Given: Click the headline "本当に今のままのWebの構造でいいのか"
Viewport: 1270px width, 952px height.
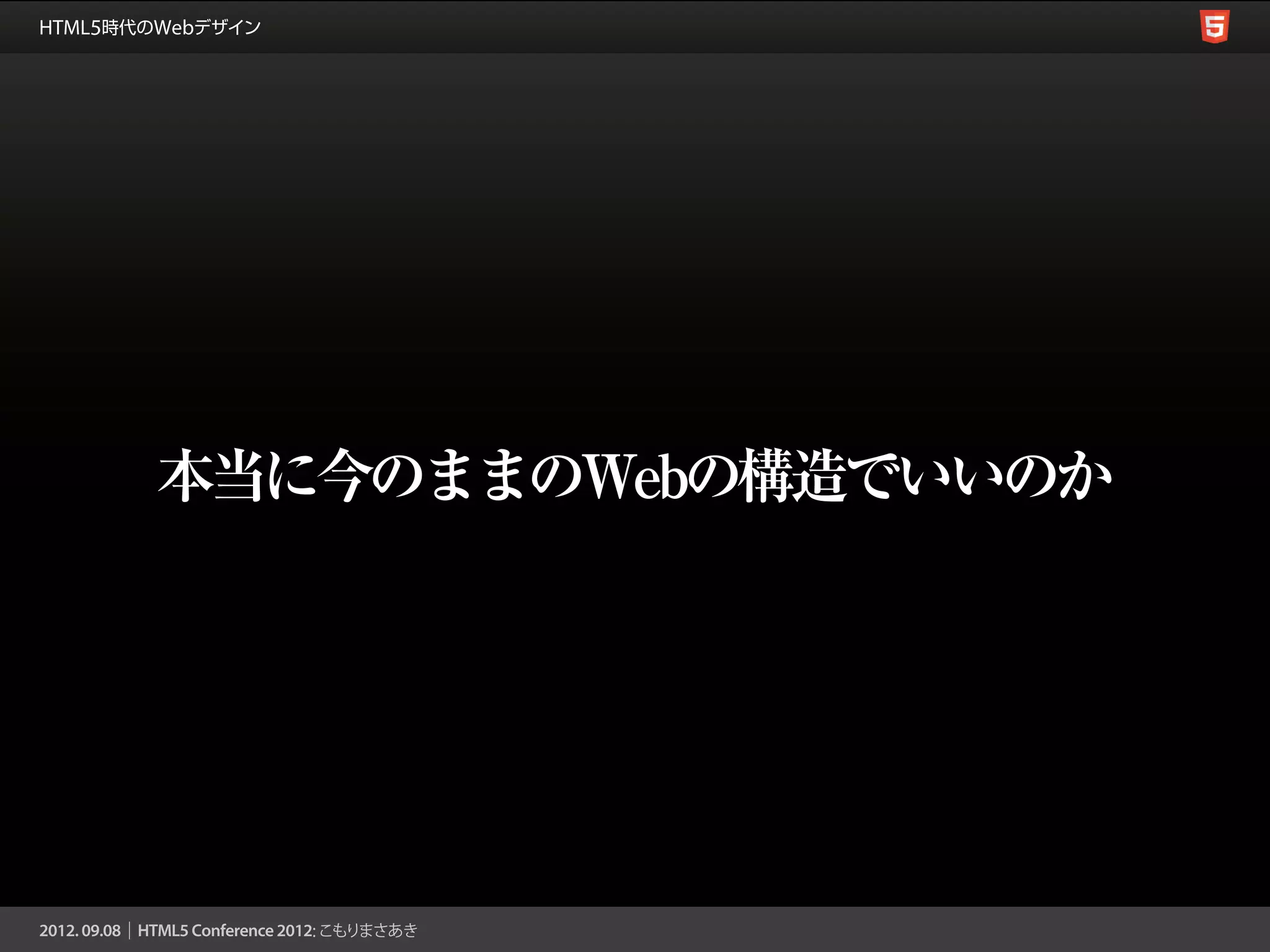Looking at the screenshot, I should 635,475.
